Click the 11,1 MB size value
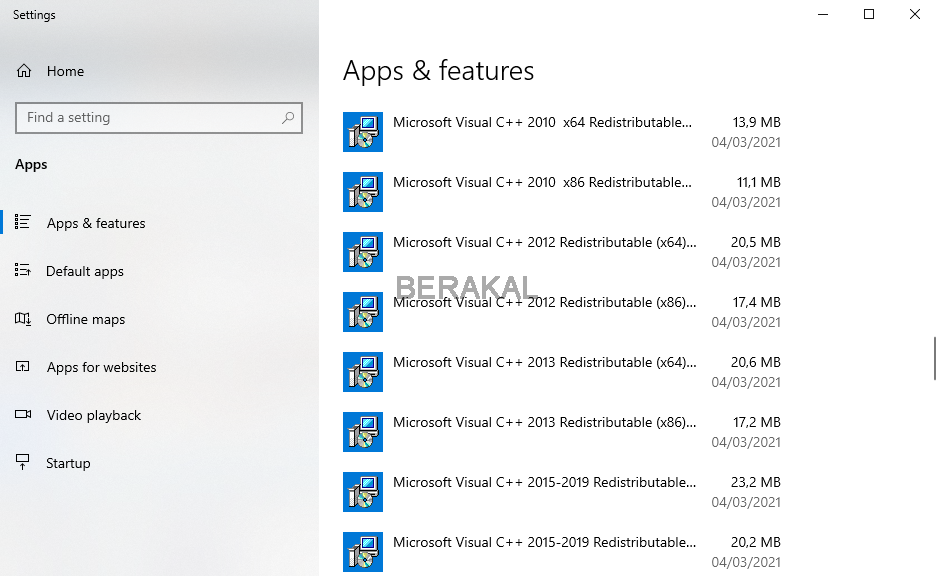 pyautogui.click(x=759, y=183)
